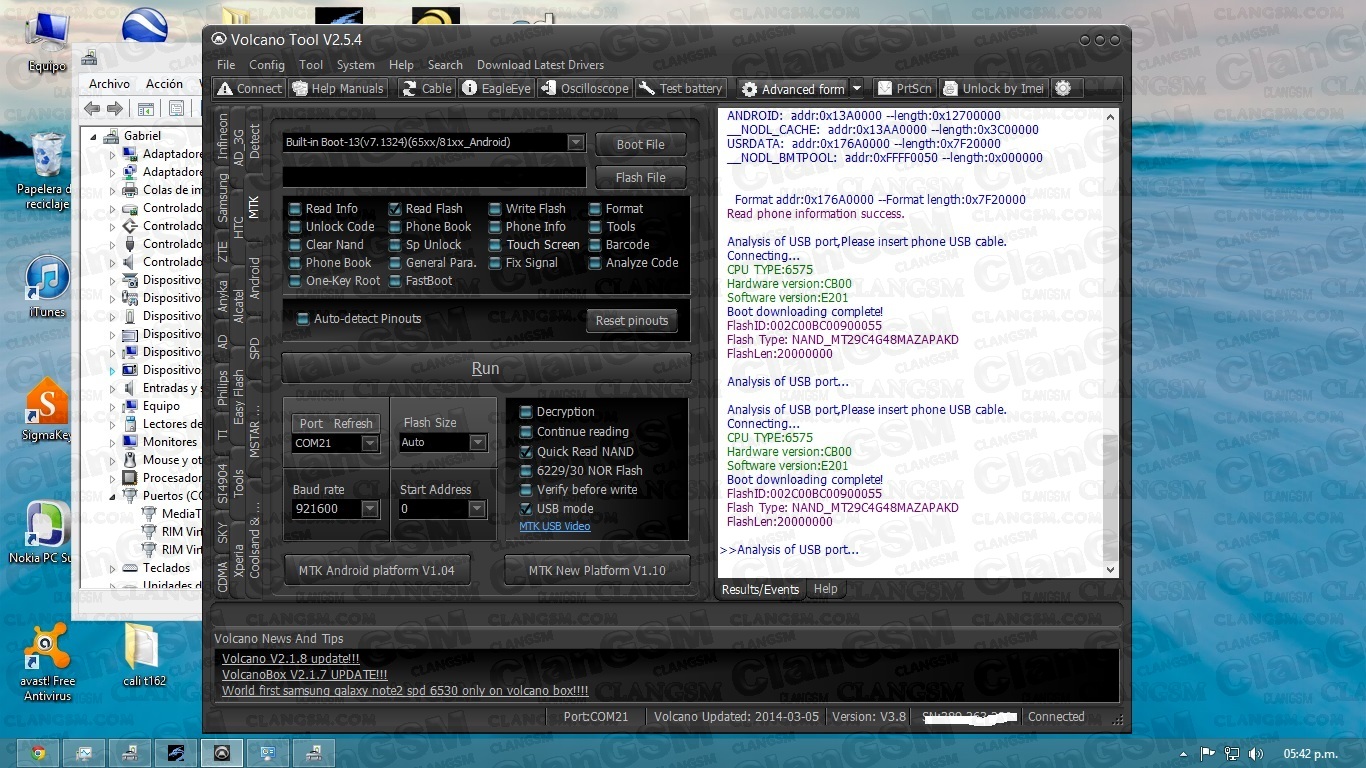This screenshot has height=768, width=1366.
Task: Check the One-Key Root option
Action: [x=295, y=281]
